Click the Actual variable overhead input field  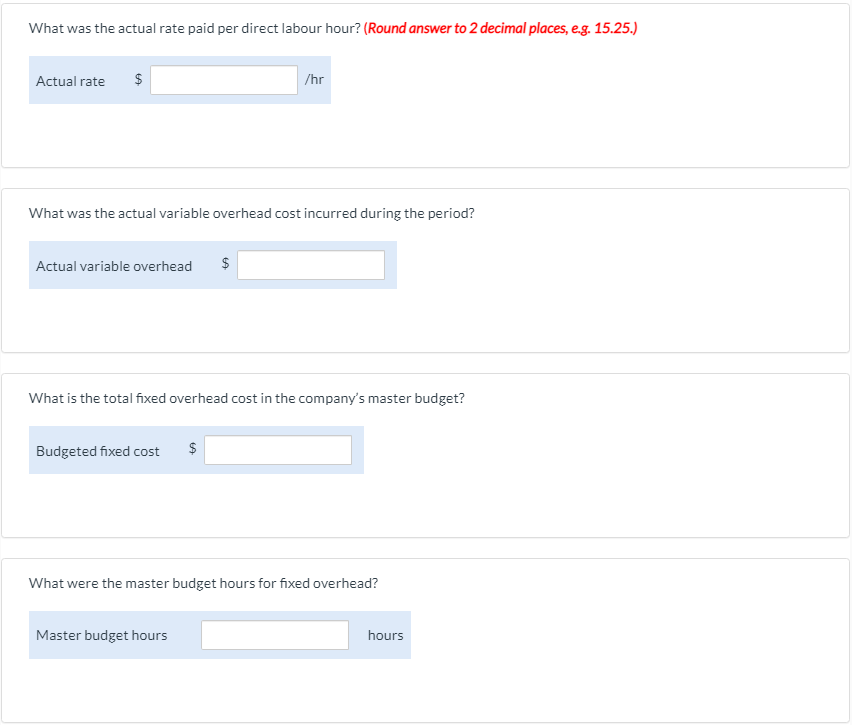point(311,265)
